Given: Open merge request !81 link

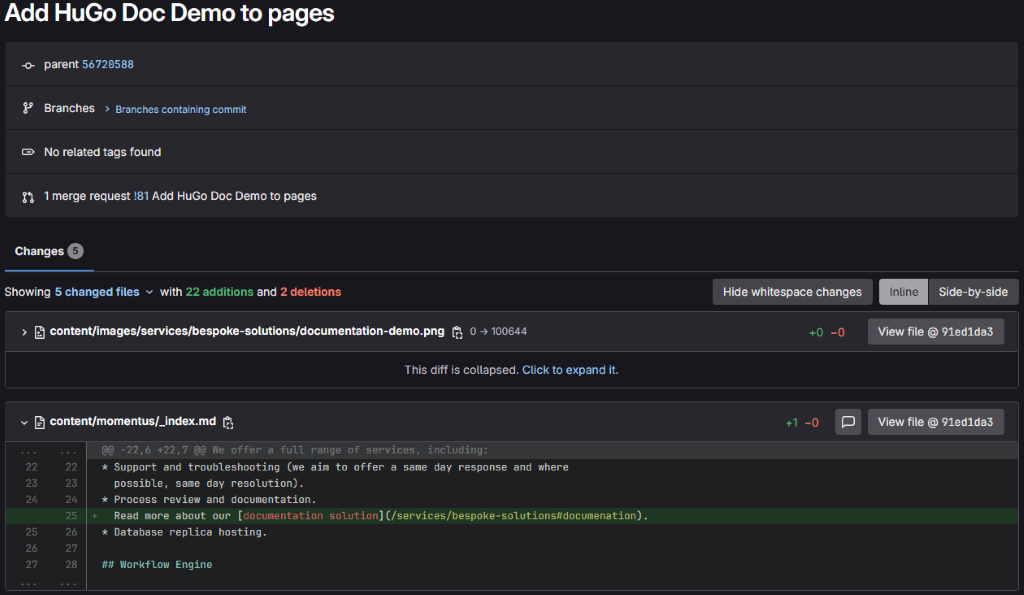Looking at the screenshot, I should pyautogui.click(x=141, y=196).
